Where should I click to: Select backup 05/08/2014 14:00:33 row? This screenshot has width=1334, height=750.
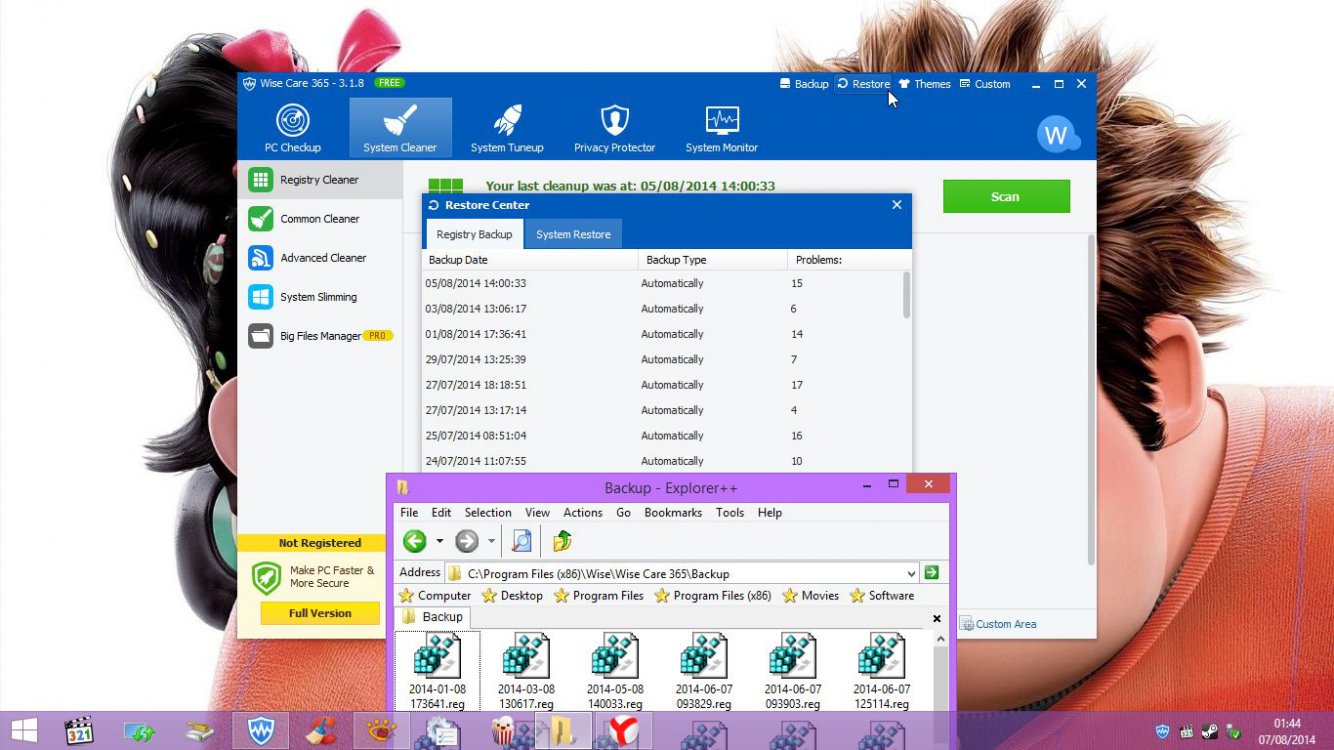pyautogui.click(x=662, y=283)
